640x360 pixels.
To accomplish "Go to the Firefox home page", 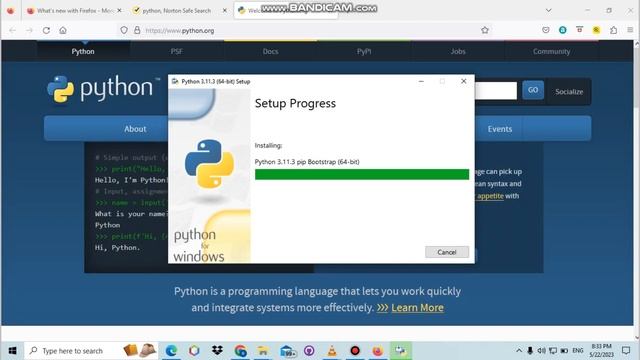I will 63,30.
